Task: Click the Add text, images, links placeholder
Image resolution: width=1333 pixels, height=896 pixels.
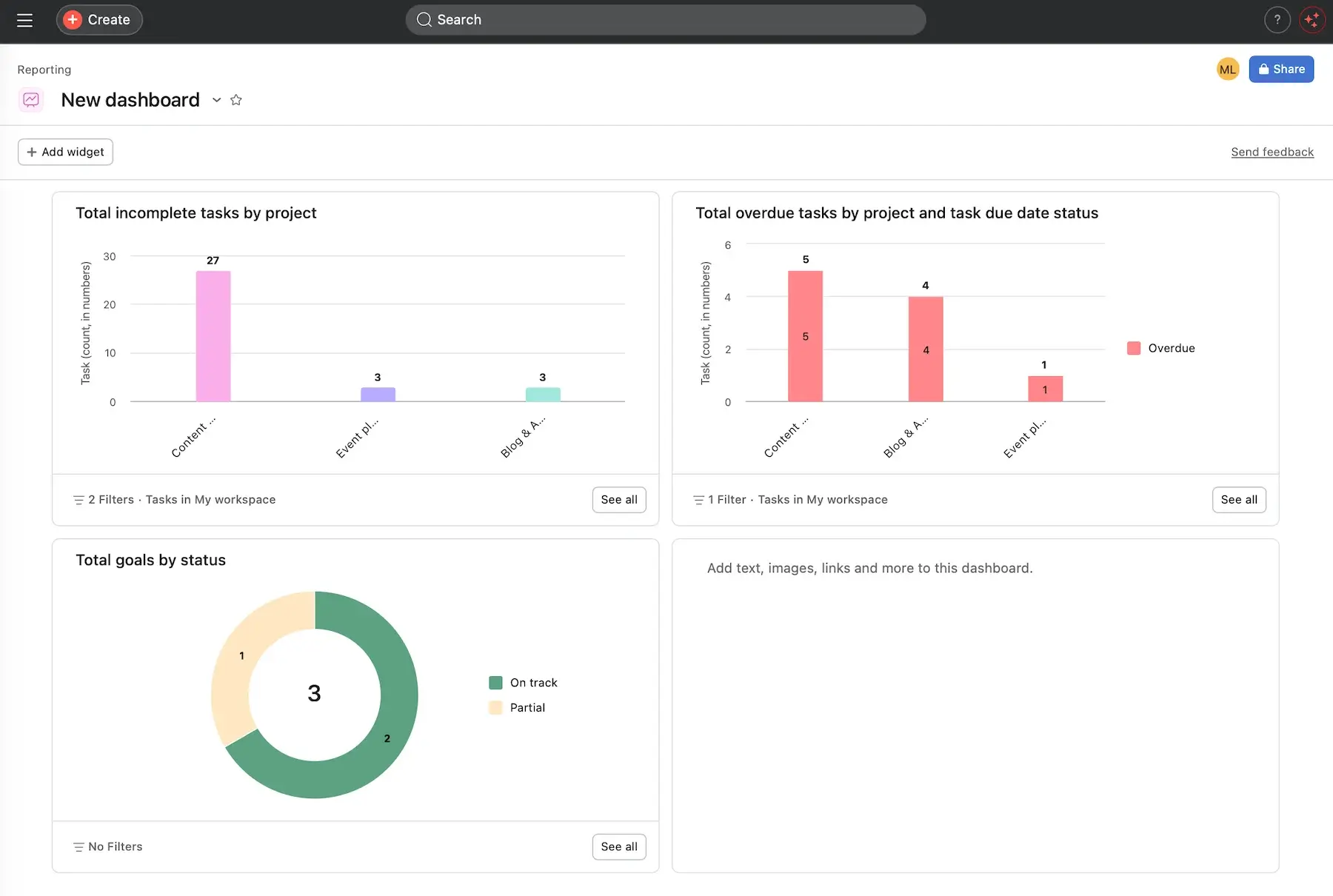Action: coord(869,569)
